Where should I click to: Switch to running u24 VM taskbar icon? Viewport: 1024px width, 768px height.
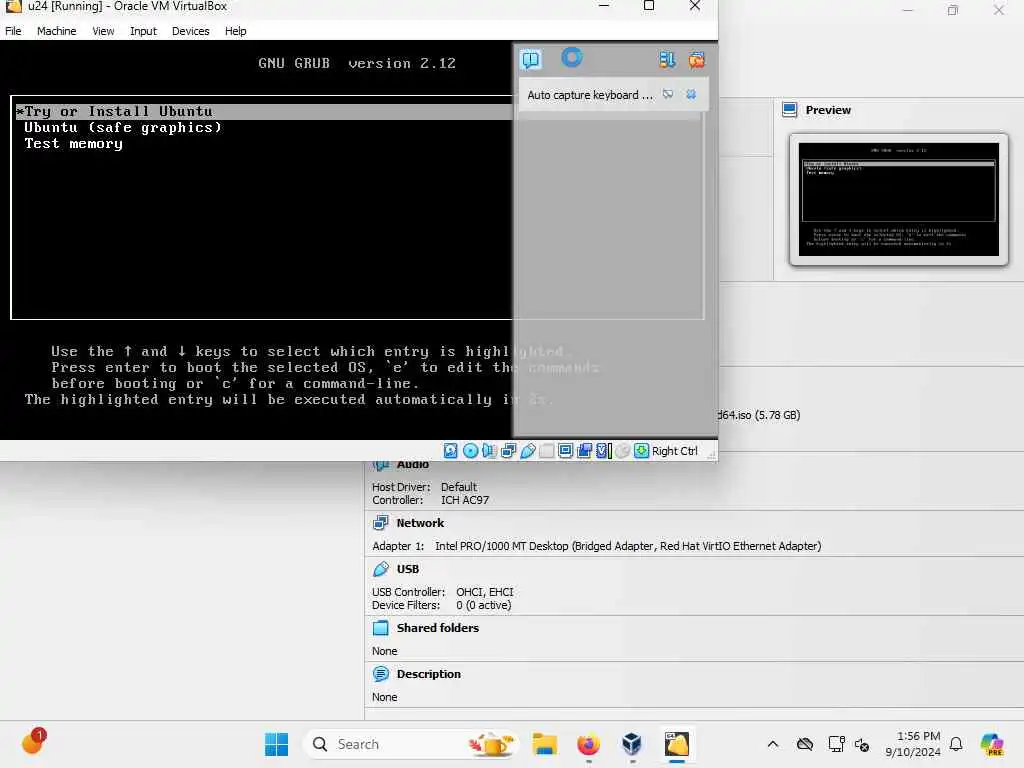coord(677,744)
